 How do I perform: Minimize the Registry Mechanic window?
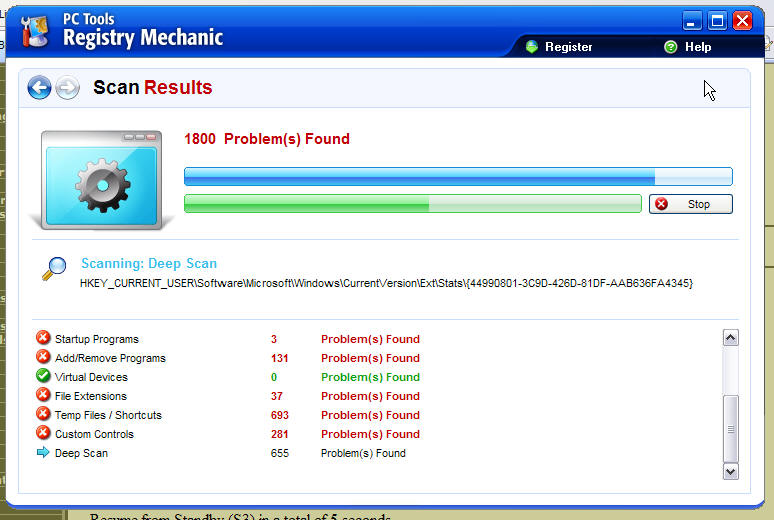(692, 21)
